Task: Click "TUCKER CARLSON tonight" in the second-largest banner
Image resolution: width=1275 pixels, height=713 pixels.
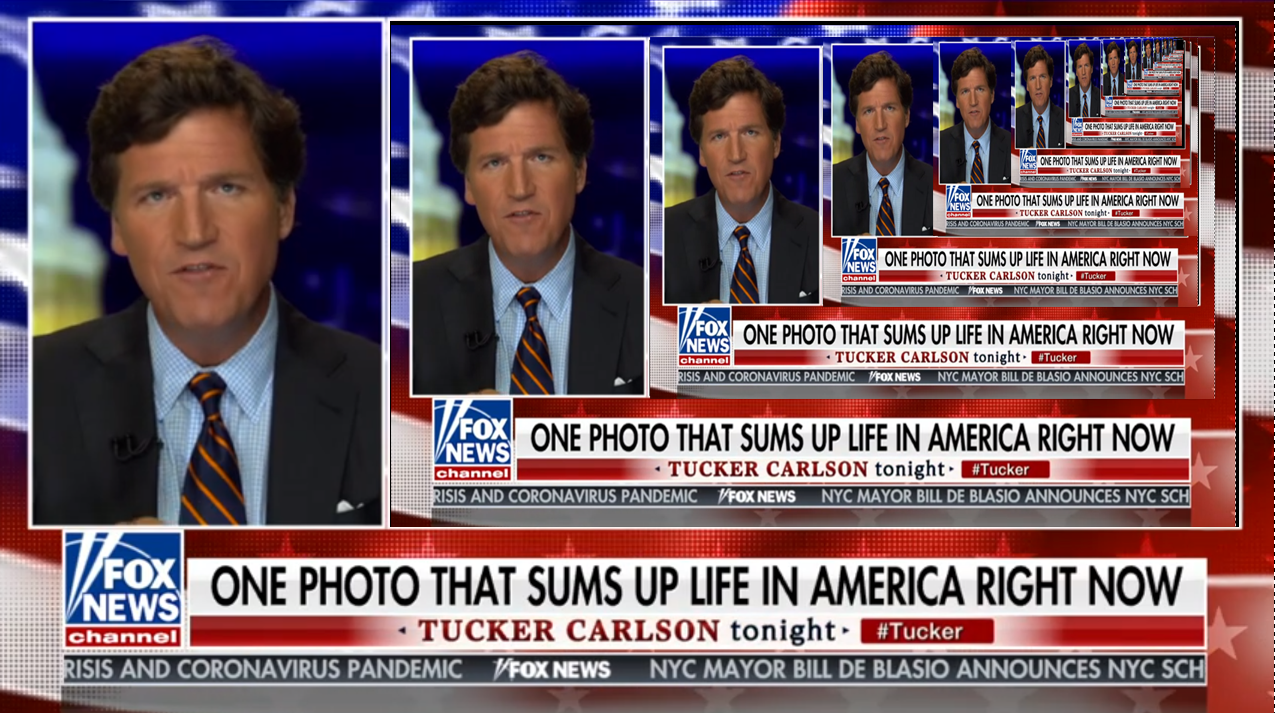Action: [806, 469]
